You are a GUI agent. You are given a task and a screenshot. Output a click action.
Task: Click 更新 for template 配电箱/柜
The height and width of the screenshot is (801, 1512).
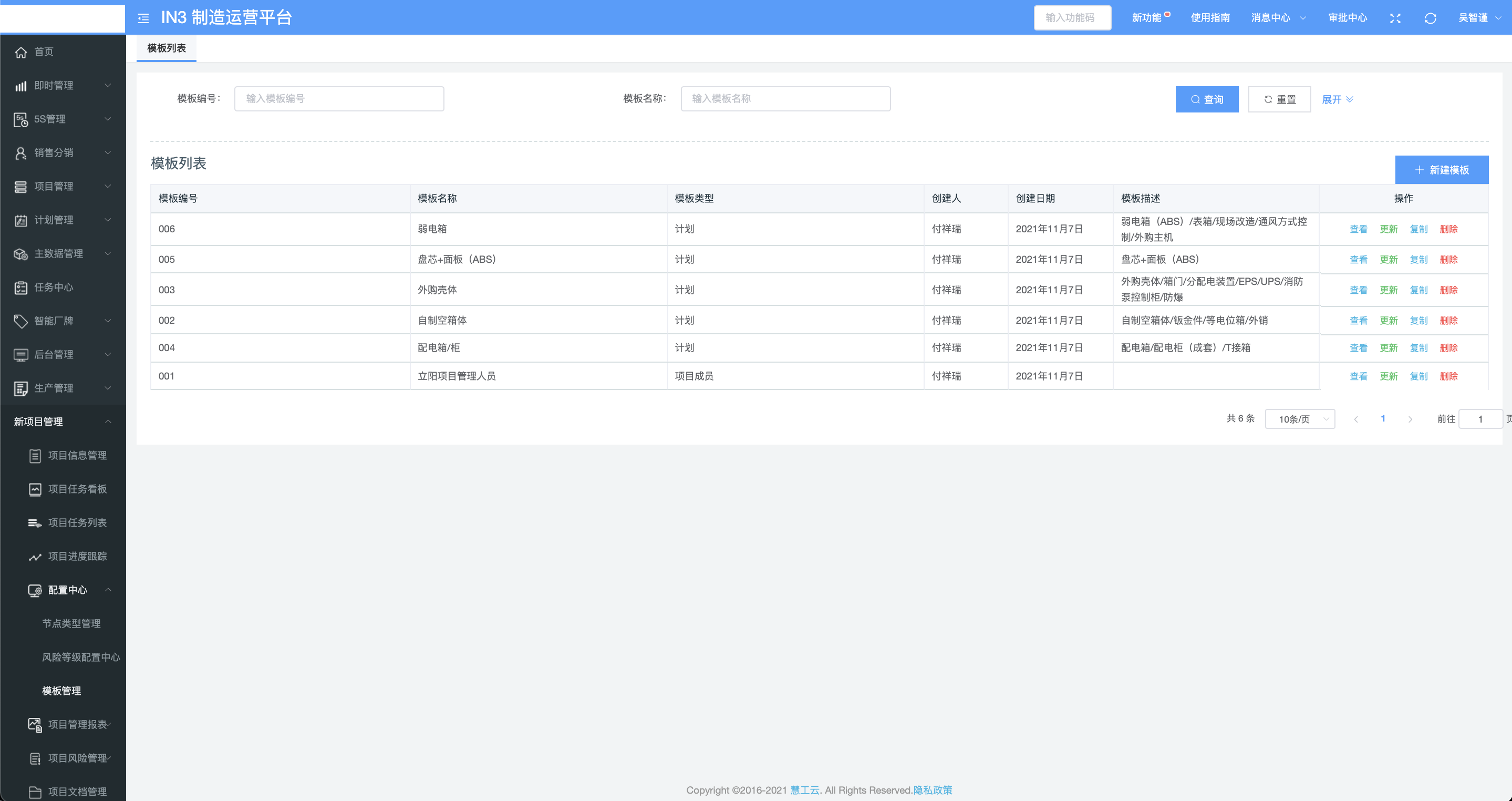pos(1388,347)
